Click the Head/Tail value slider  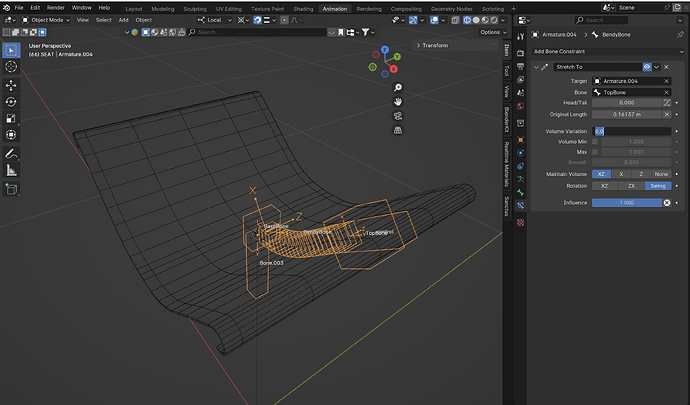(x=627, y=103)
